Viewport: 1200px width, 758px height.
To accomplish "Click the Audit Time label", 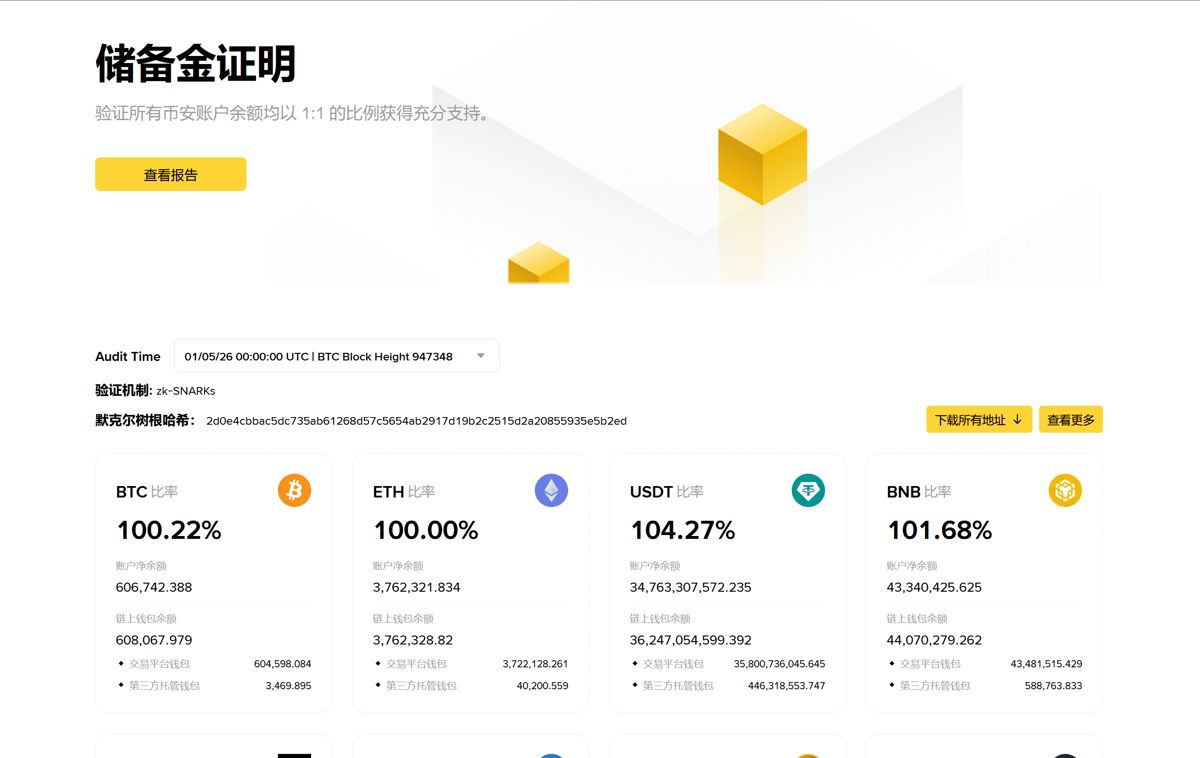I will coord(128,357).
